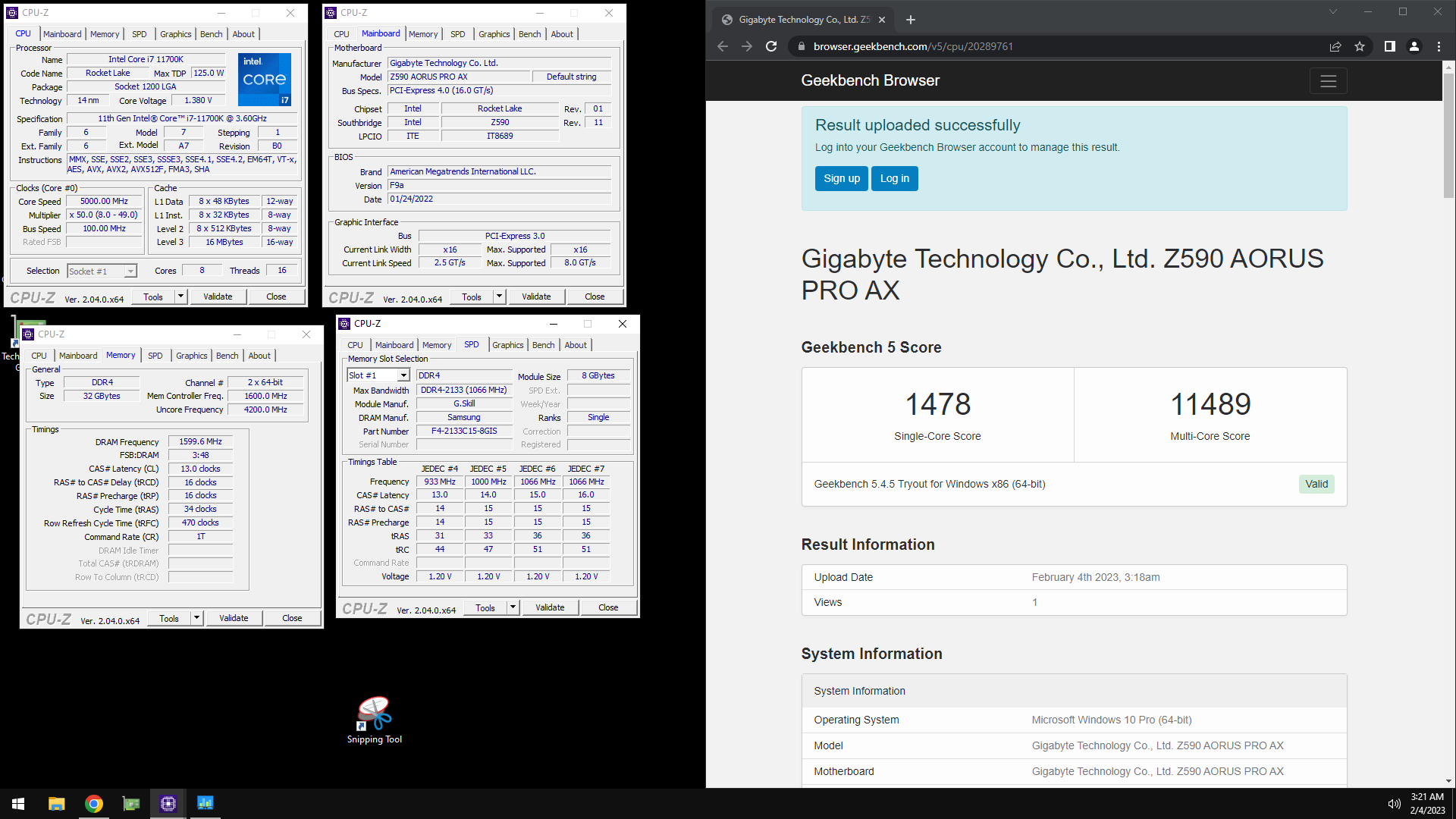Image resolution: width=1456 pixels, height=819 pixels.
Task: Click the Sign up button
Action: click(842, 178)
